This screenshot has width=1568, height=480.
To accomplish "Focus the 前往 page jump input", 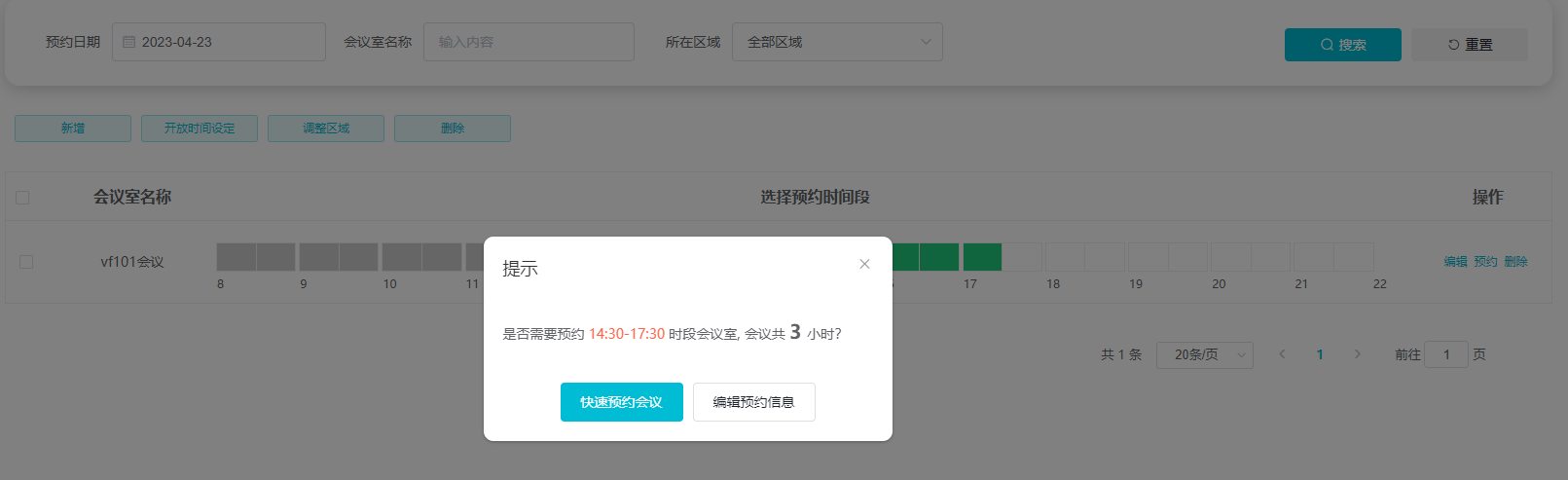I will 1446,354.
